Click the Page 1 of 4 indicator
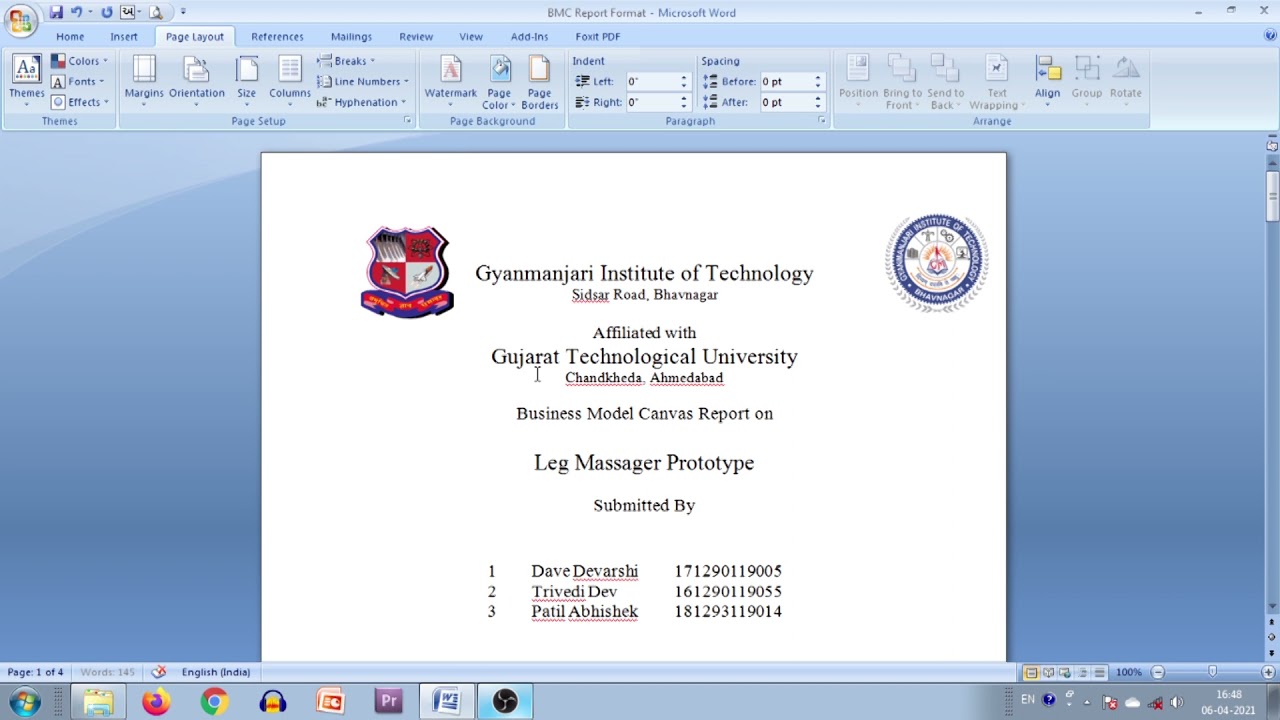 [x=35, y=672]
